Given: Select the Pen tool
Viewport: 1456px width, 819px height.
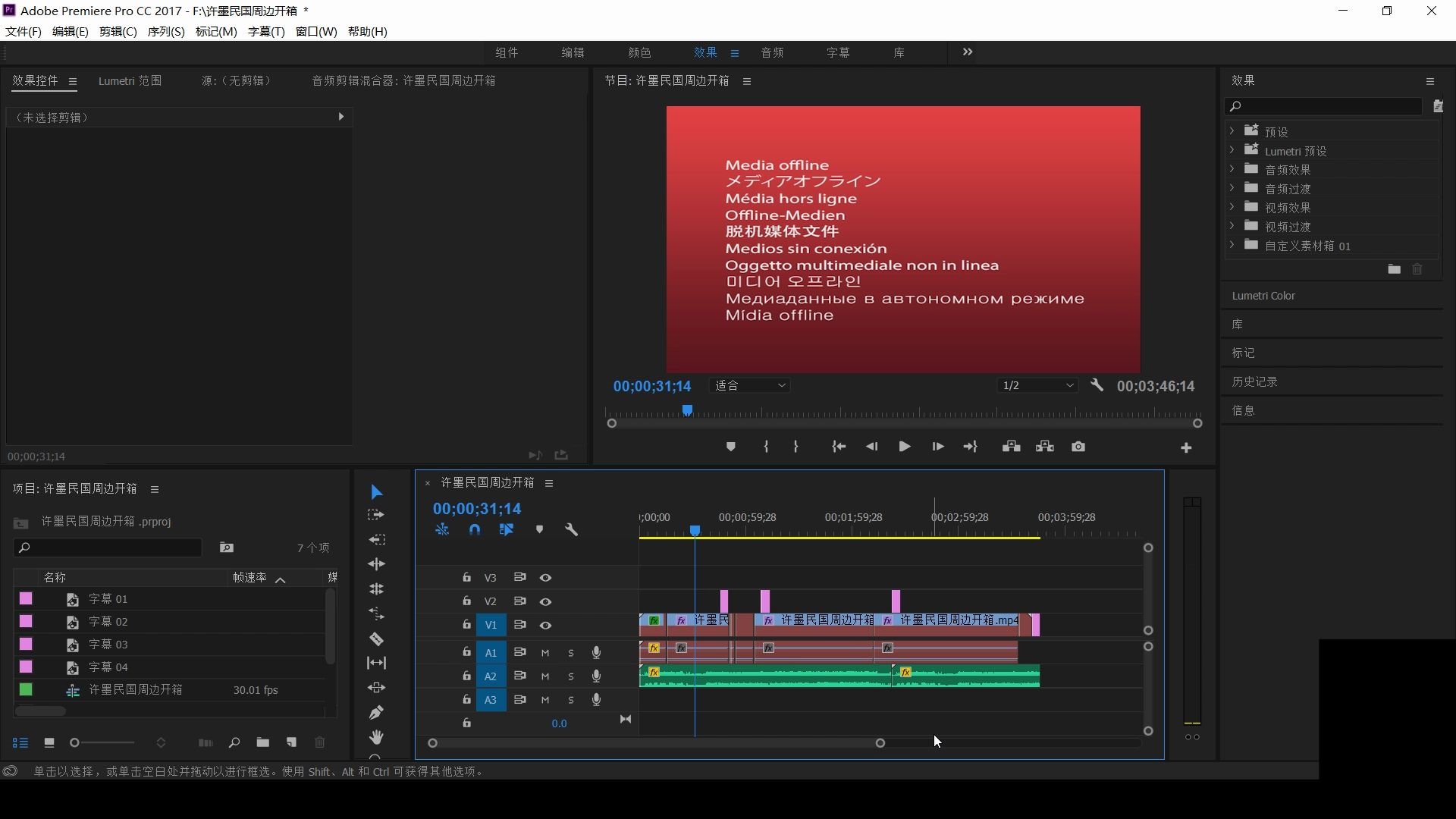Looking at the screenshot, I should [376, 712].
